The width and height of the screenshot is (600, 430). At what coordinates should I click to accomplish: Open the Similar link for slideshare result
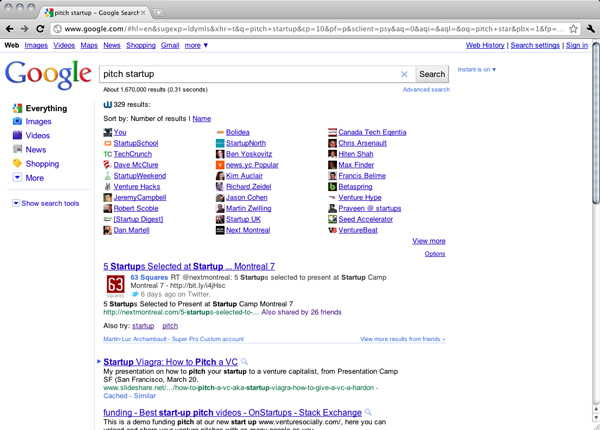(x=145, y=396)
